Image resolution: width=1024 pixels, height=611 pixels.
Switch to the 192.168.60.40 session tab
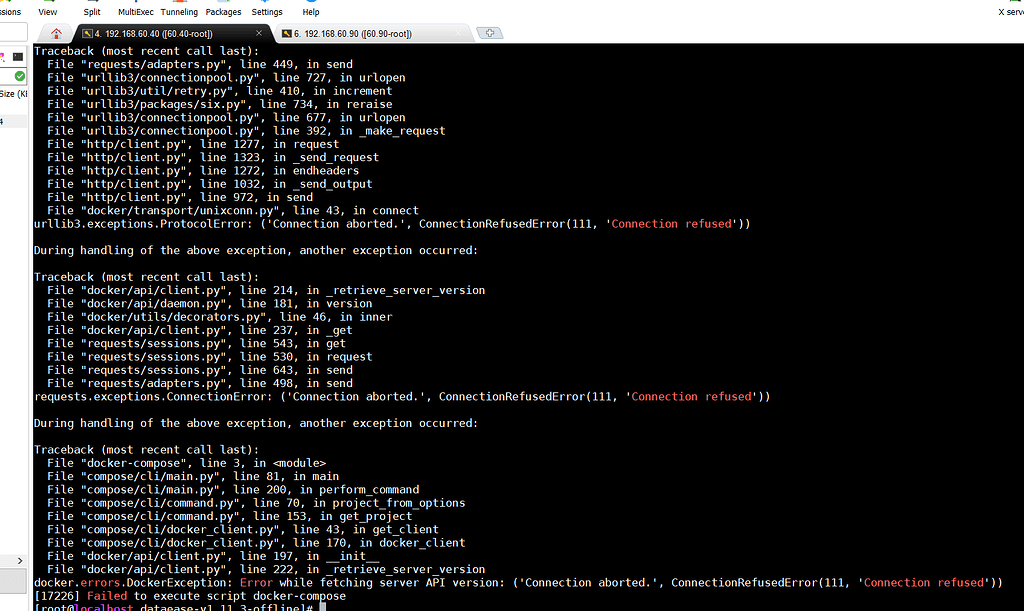150,34
